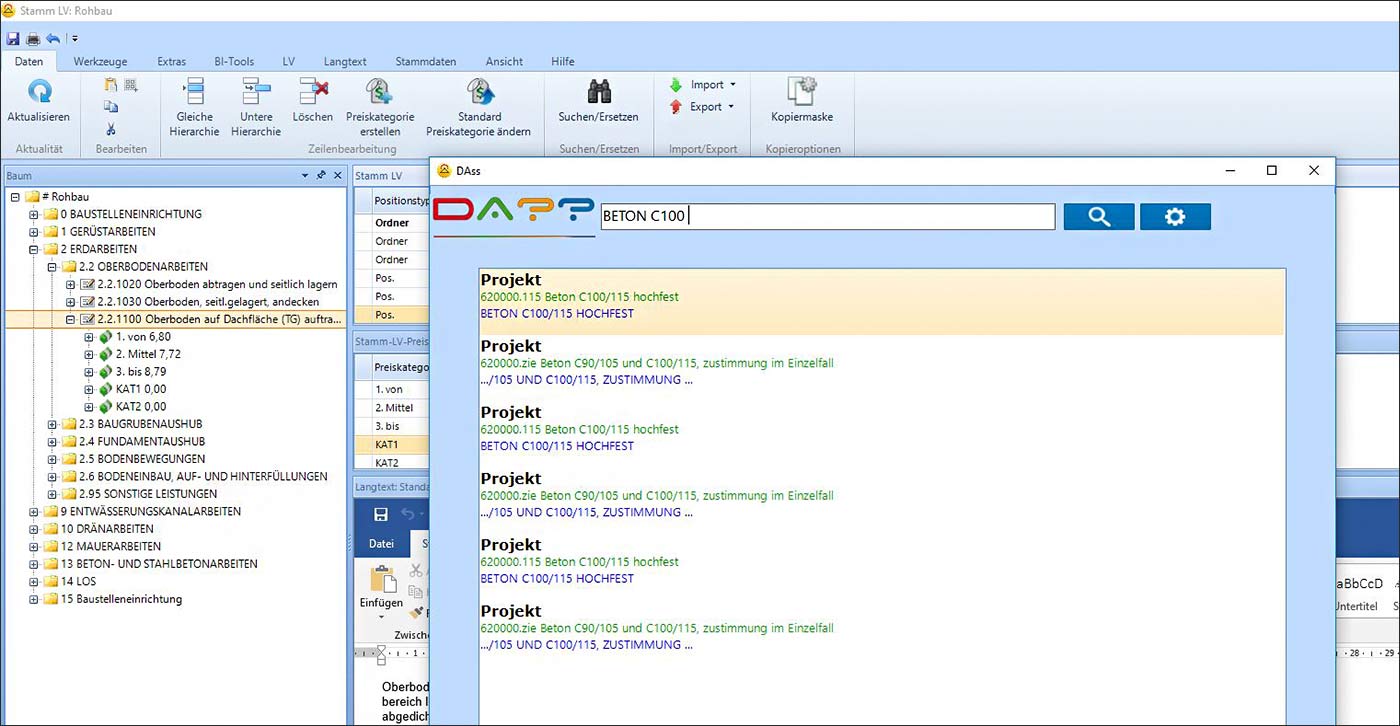Click the Löschen delete icon
Screen dimensions: 1400x726
click(313, 94)
